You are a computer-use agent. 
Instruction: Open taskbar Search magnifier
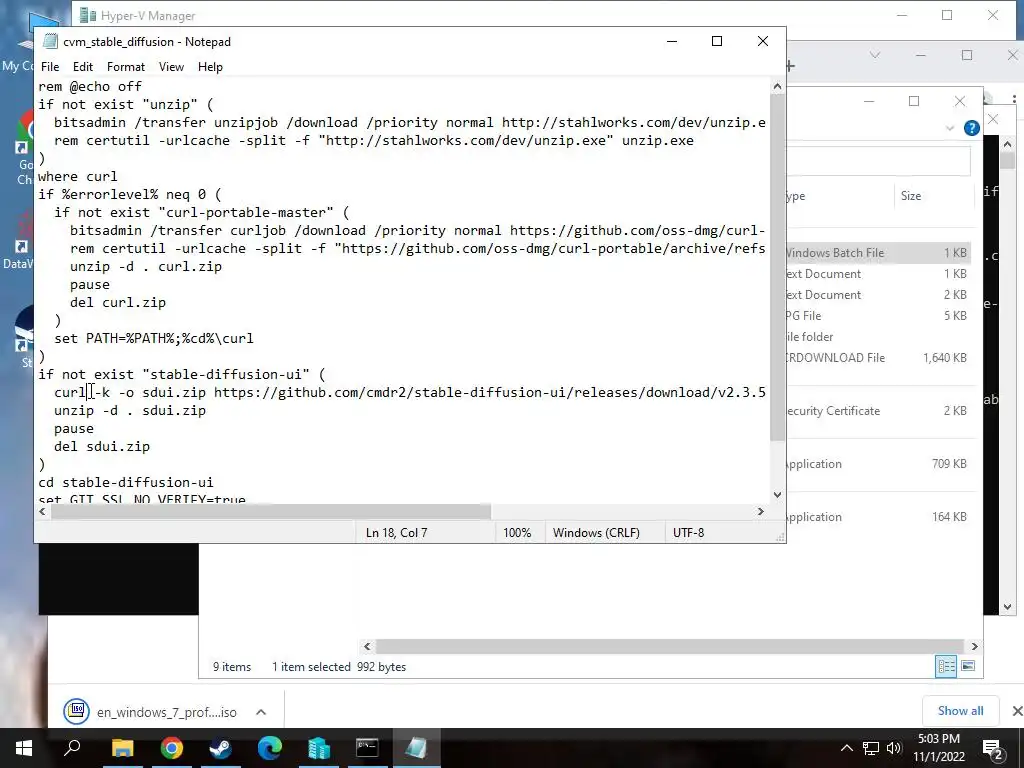[72, 748]
